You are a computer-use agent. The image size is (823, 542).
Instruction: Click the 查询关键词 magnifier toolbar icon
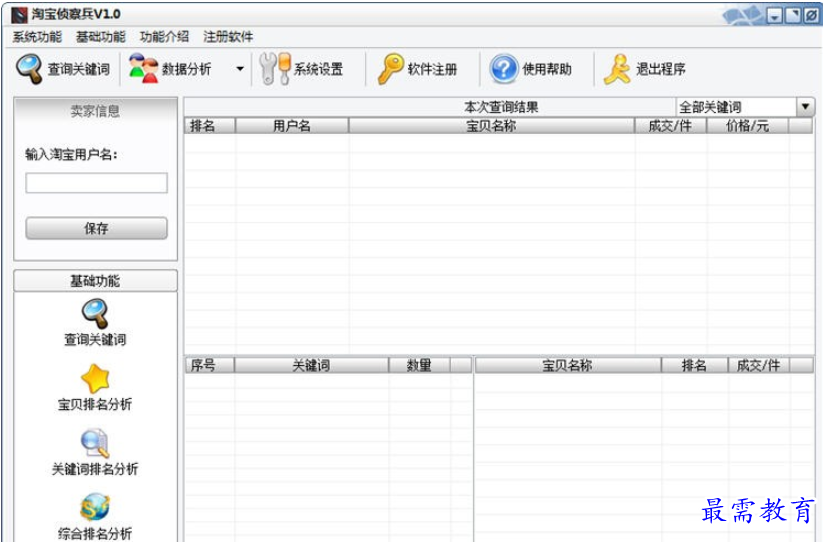pos(29,69)
